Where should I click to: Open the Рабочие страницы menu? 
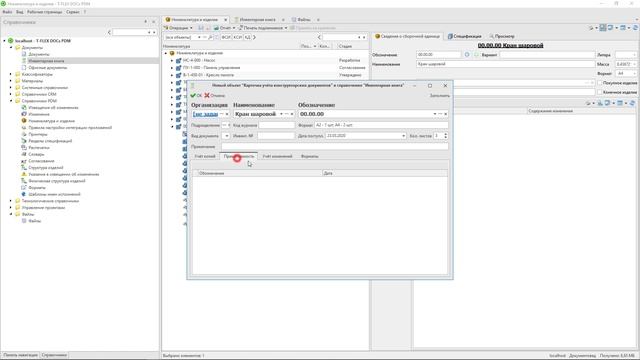(44, 12)
